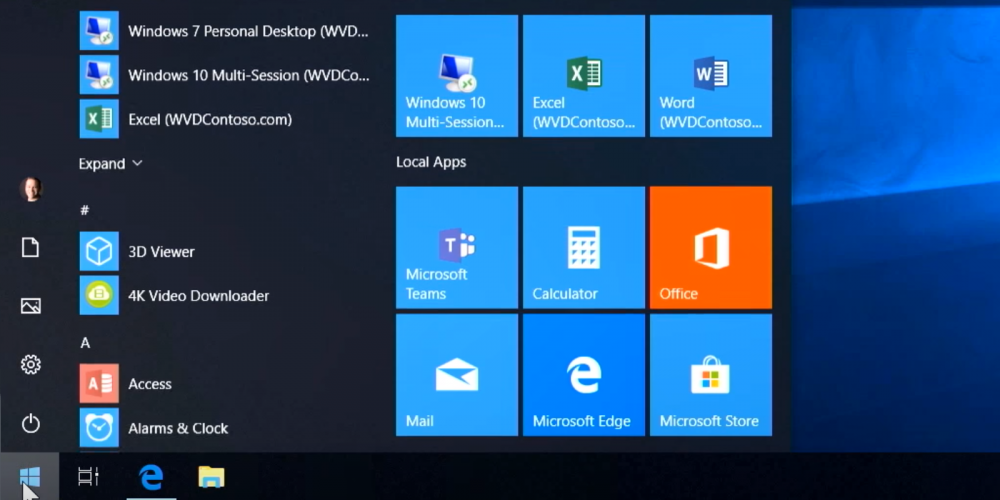Open the orange Office tile
This screenshot has width=1000, height=500.
[x=710, y=247]
